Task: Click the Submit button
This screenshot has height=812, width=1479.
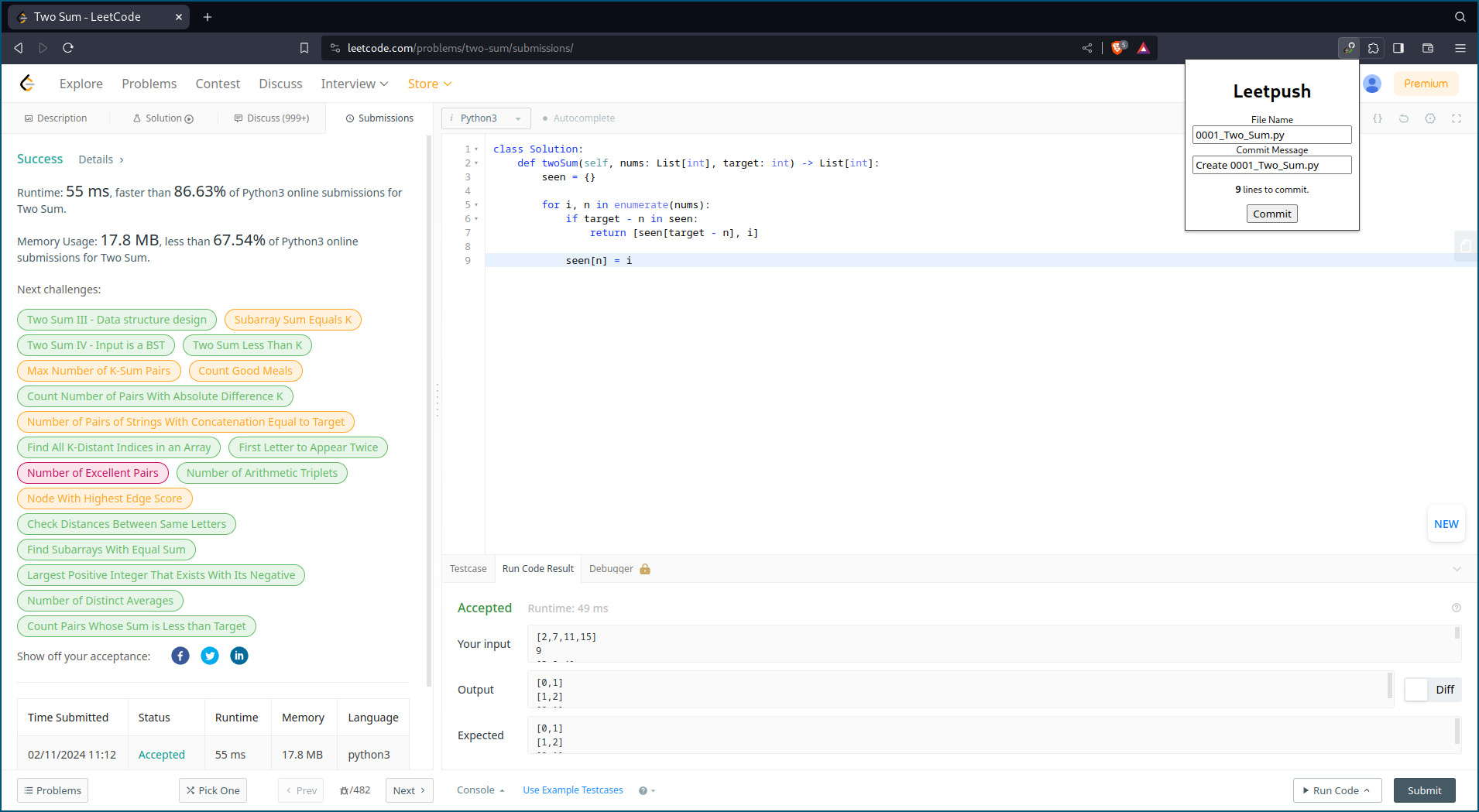Action: (1425, 790)
